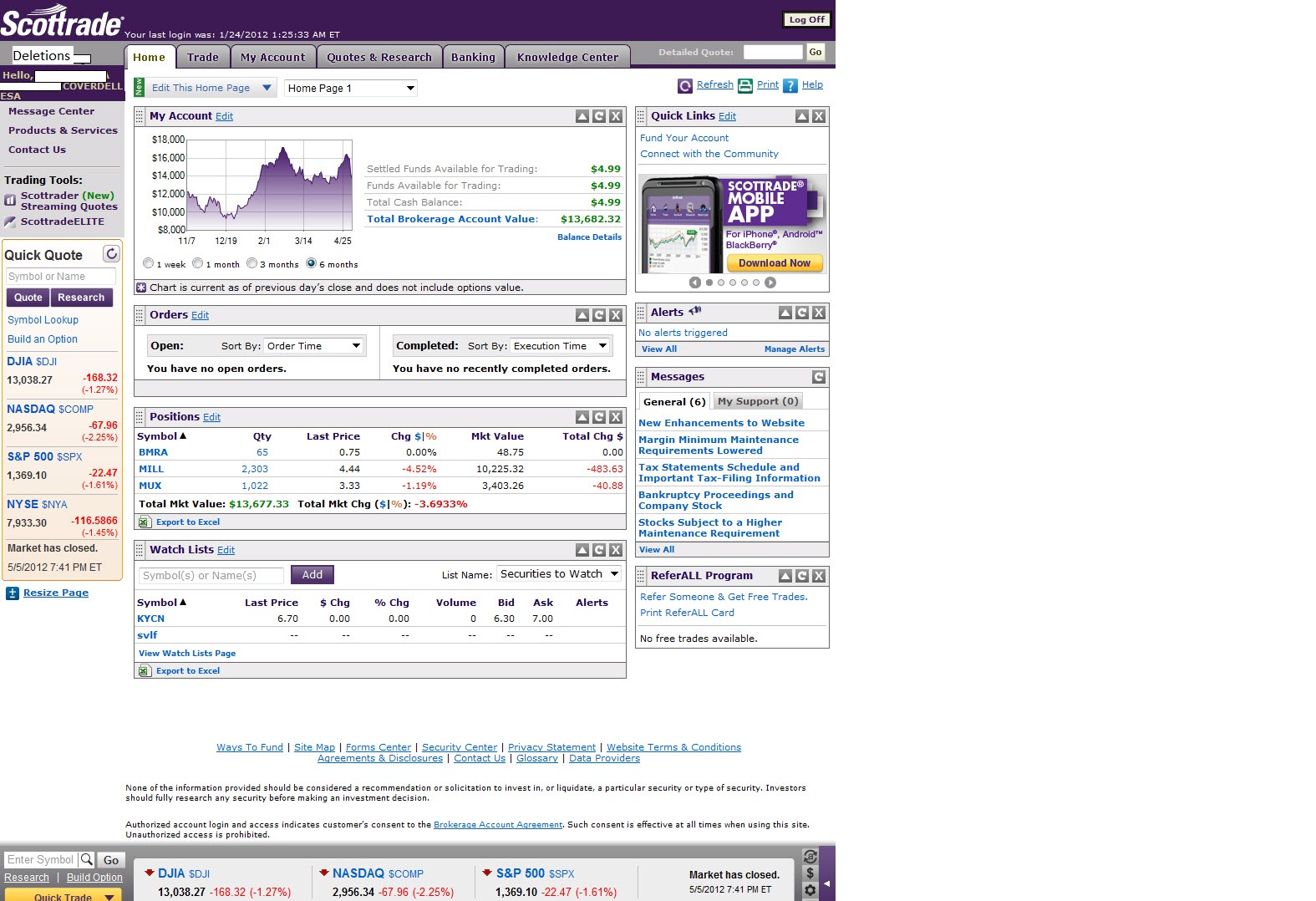
Task: Open the Symbol Lookup link
Action: point(43,320)
